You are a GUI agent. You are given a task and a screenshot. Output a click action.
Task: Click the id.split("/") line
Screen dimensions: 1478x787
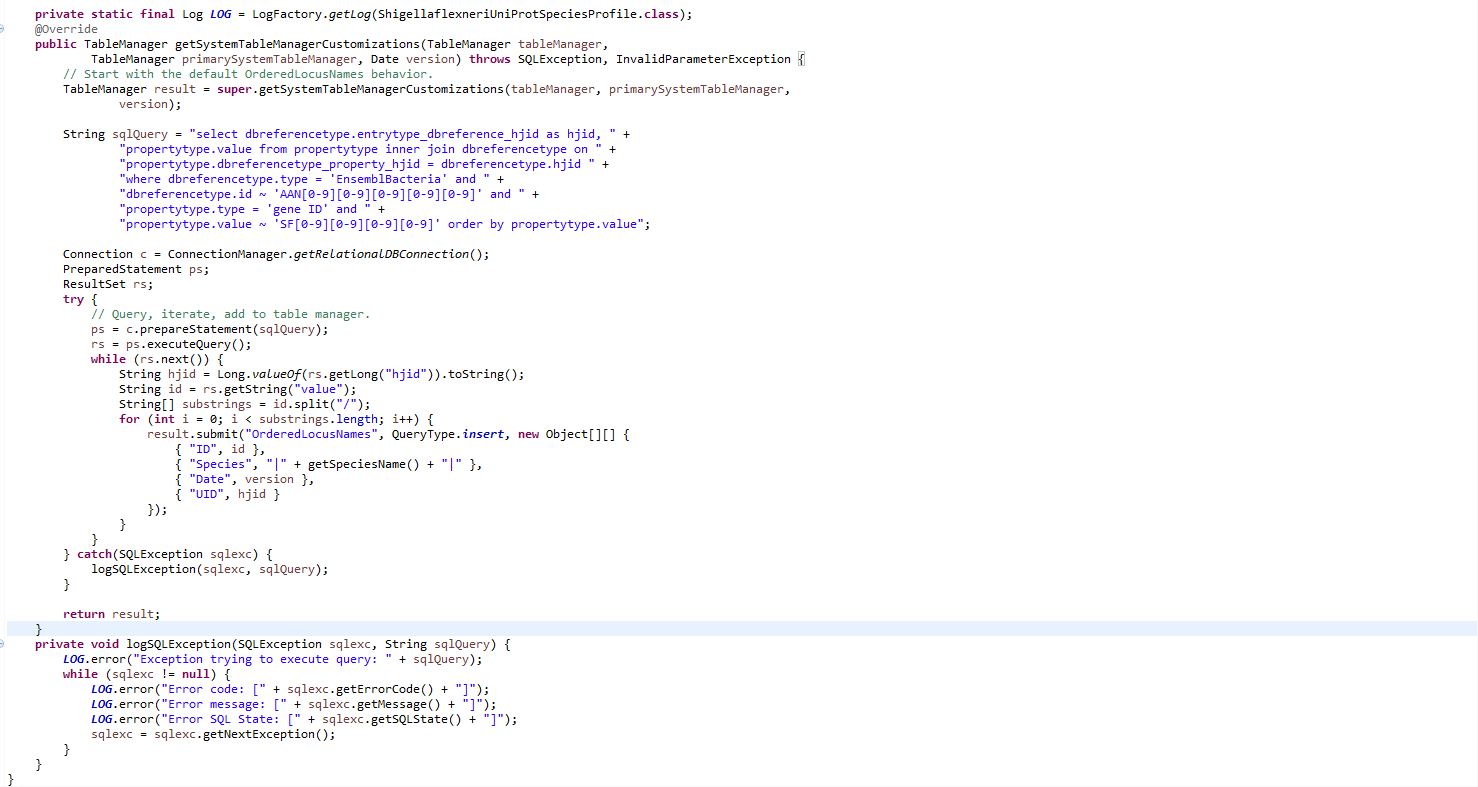point(244,404)
